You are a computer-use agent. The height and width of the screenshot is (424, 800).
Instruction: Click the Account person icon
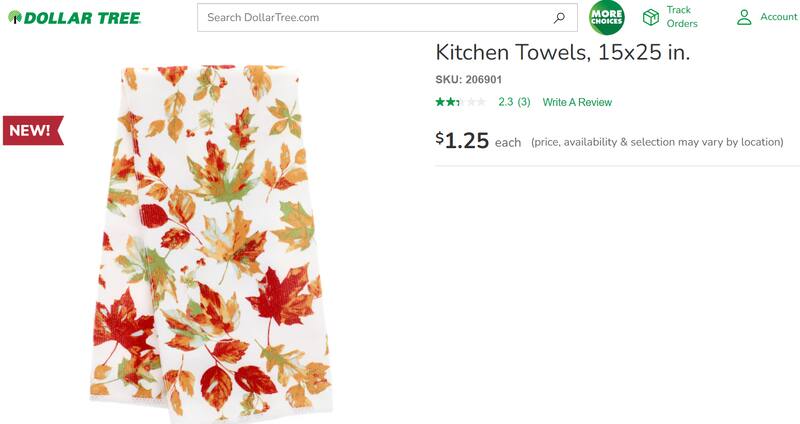point(744,17)
